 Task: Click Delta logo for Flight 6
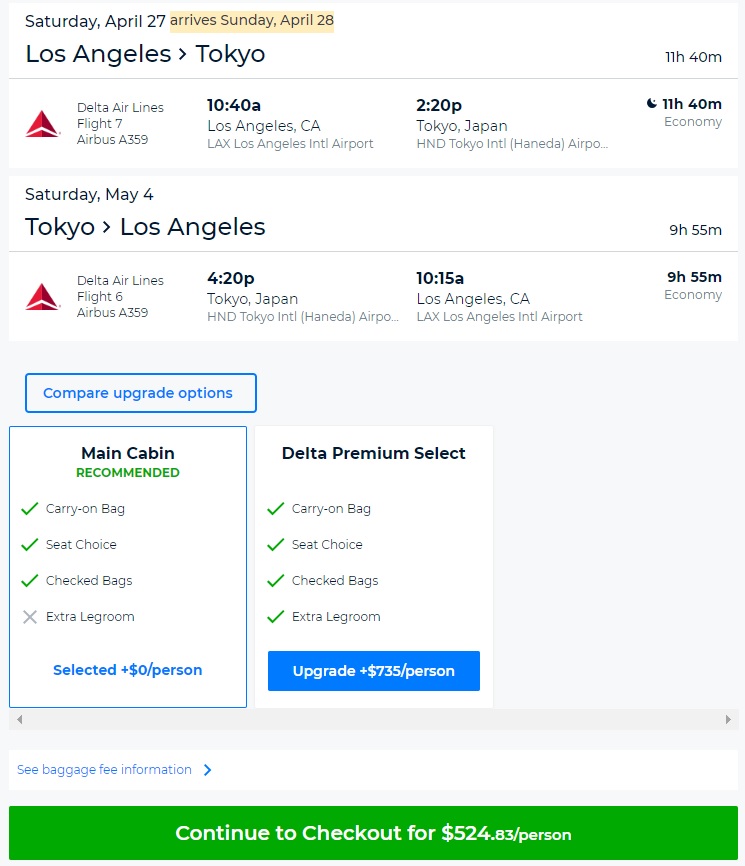pyautogui.click(x=42, y=297)
